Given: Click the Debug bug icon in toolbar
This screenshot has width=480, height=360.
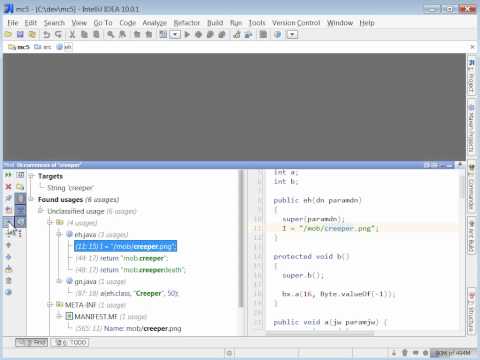Looking at the screenshot, I should pyautogui.click(x=198, y=35).
